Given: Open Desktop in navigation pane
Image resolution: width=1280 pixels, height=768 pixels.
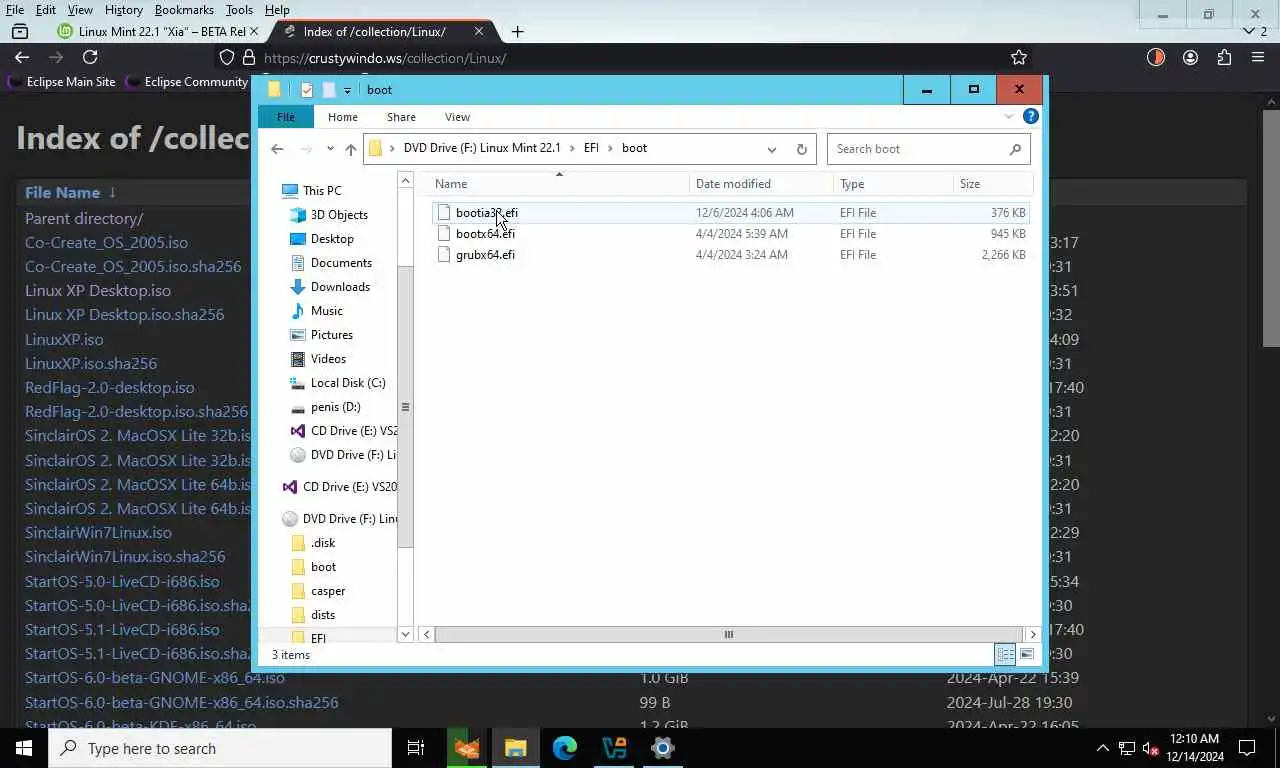Looking at the screenshot, I should [332, 239].
